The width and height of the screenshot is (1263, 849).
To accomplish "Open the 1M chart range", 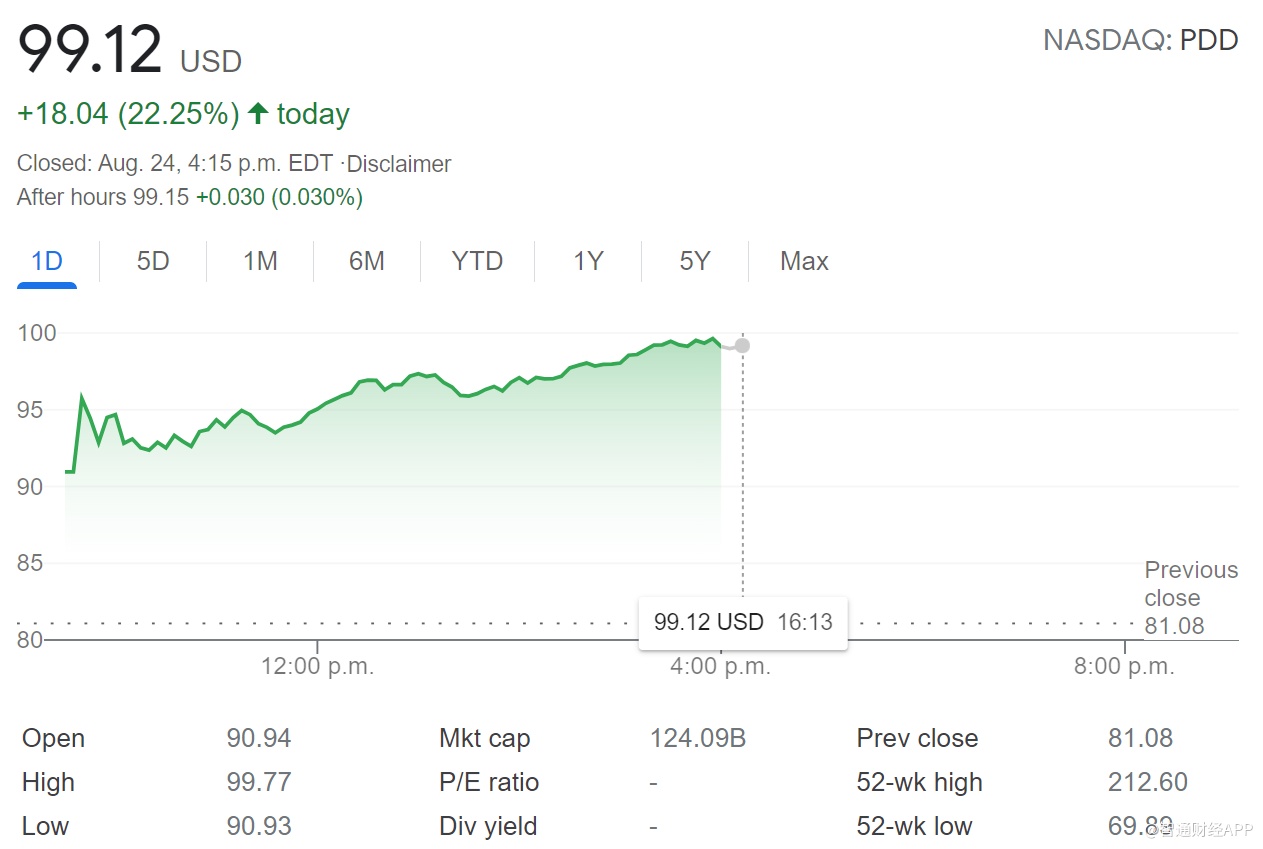I will [260, 262].
